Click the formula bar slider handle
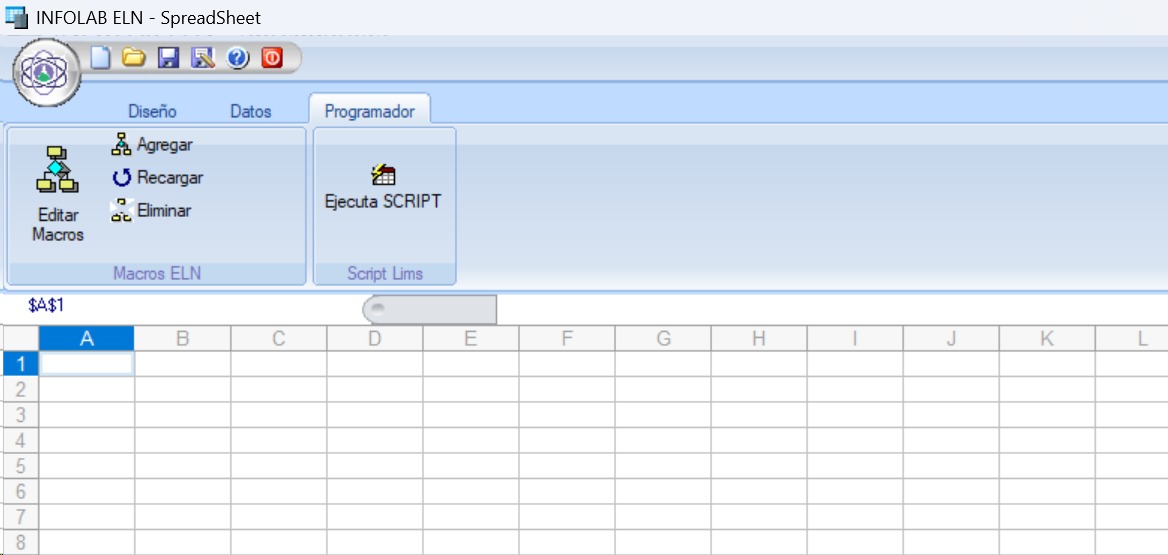Image resolution: width=1168 pixels, height=555 pixels. [378, 309]
